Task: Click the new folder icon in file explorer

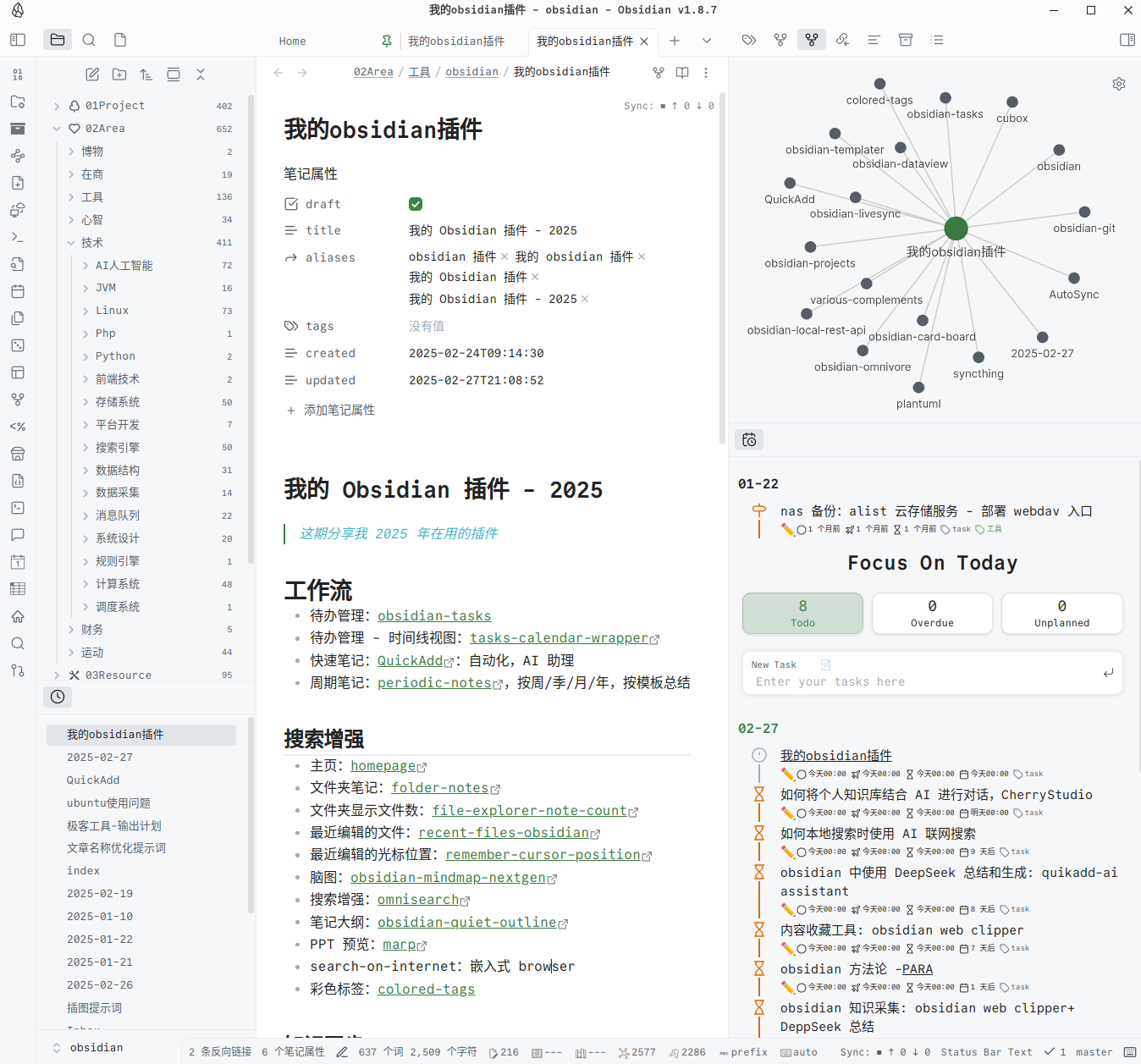Action: (119, 74)
